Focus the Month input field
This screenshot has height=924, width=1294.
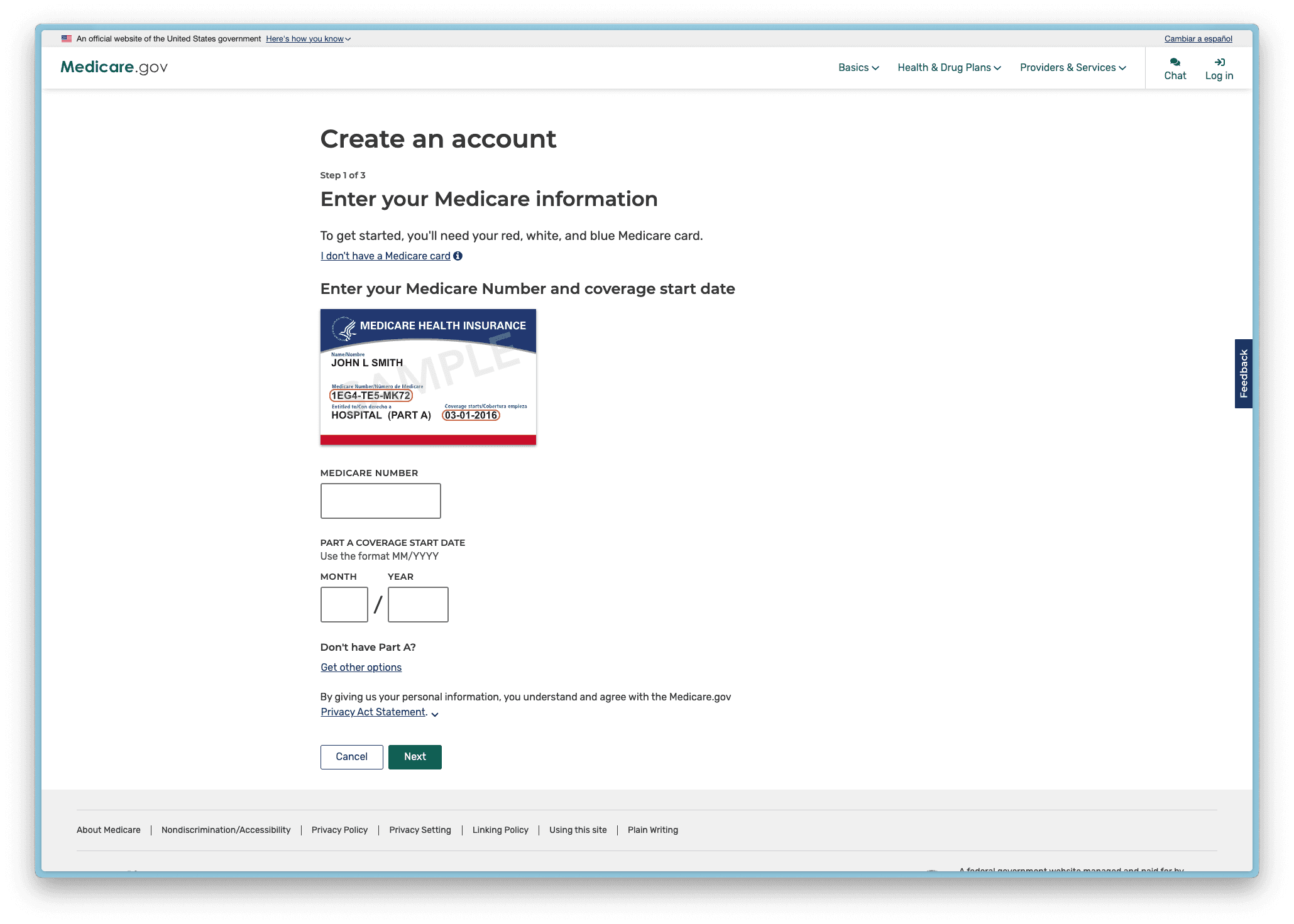344,604
